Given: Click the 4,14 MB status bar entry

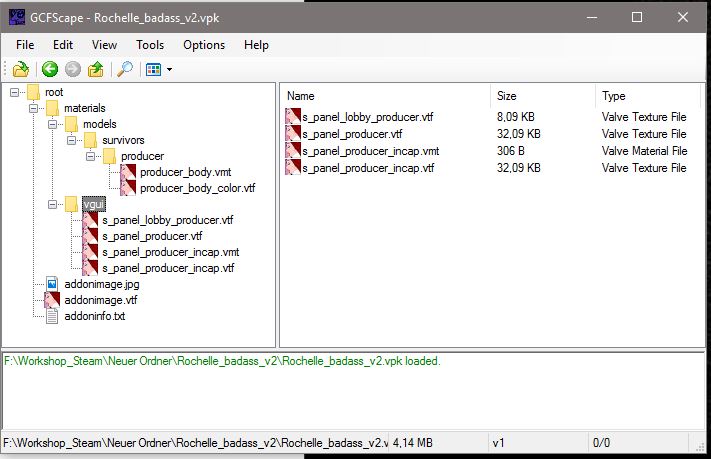Looking at the screenshot, I should (x=413, y=443).
